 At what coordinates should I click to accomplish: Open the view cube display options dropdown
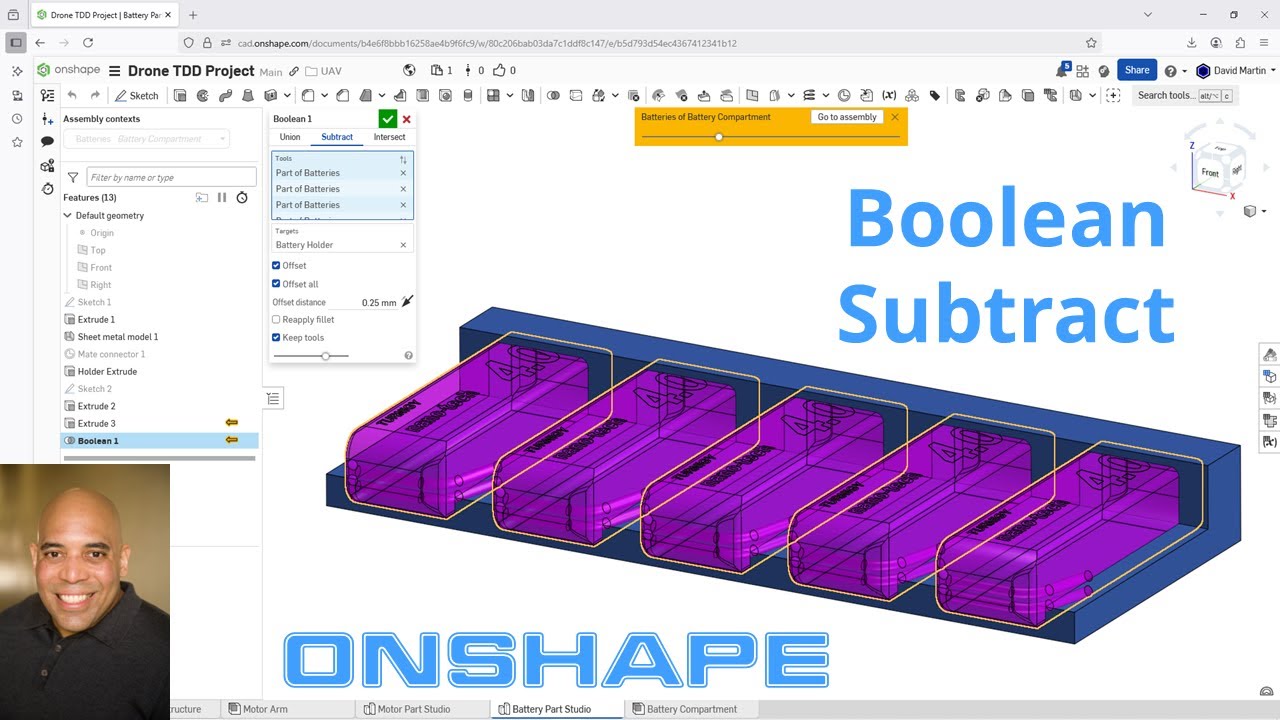click(x=1254, y=211)
